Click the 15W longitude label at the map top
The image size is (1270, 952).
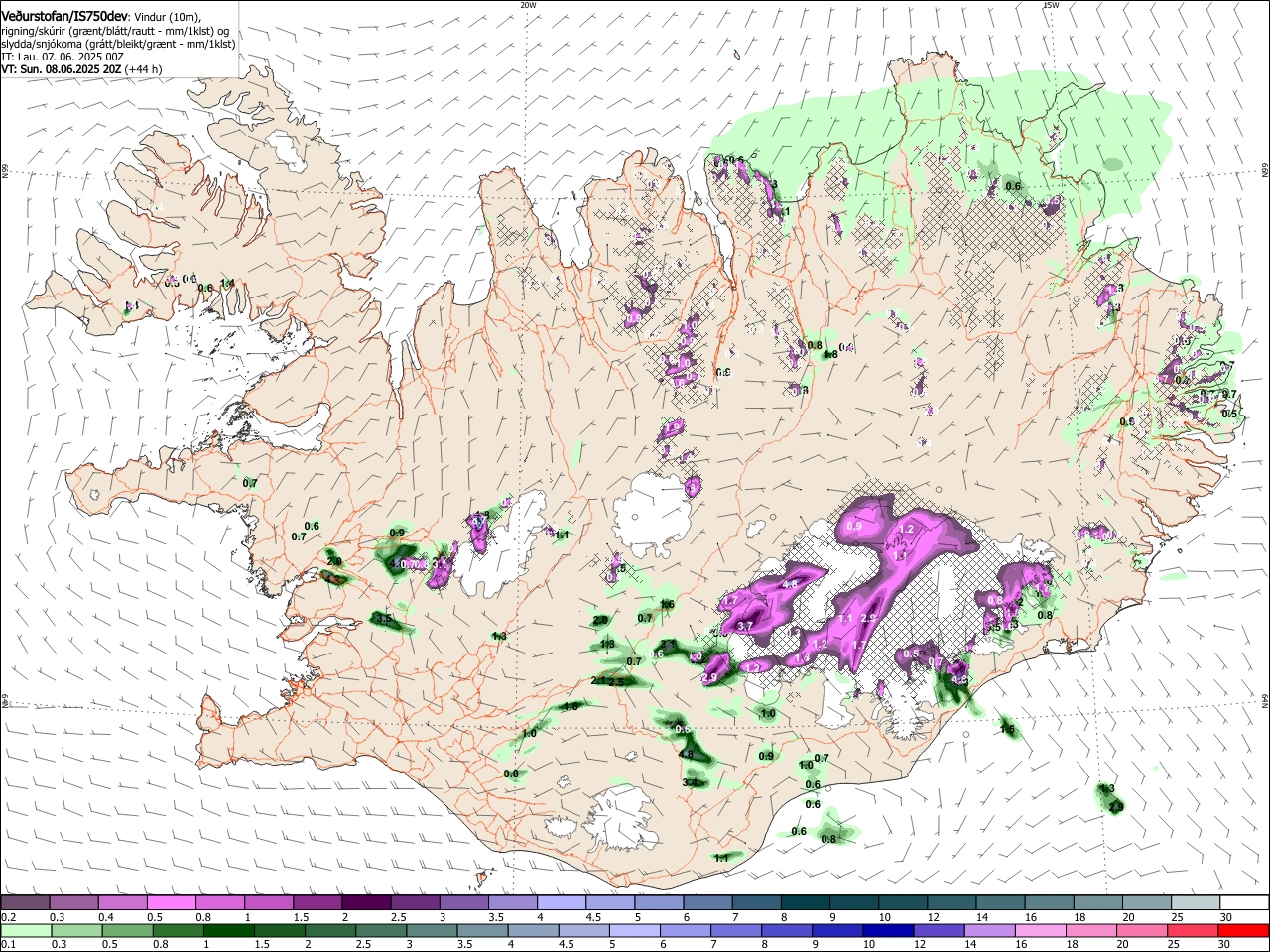pyautogui.click(x=1050, y=5)
